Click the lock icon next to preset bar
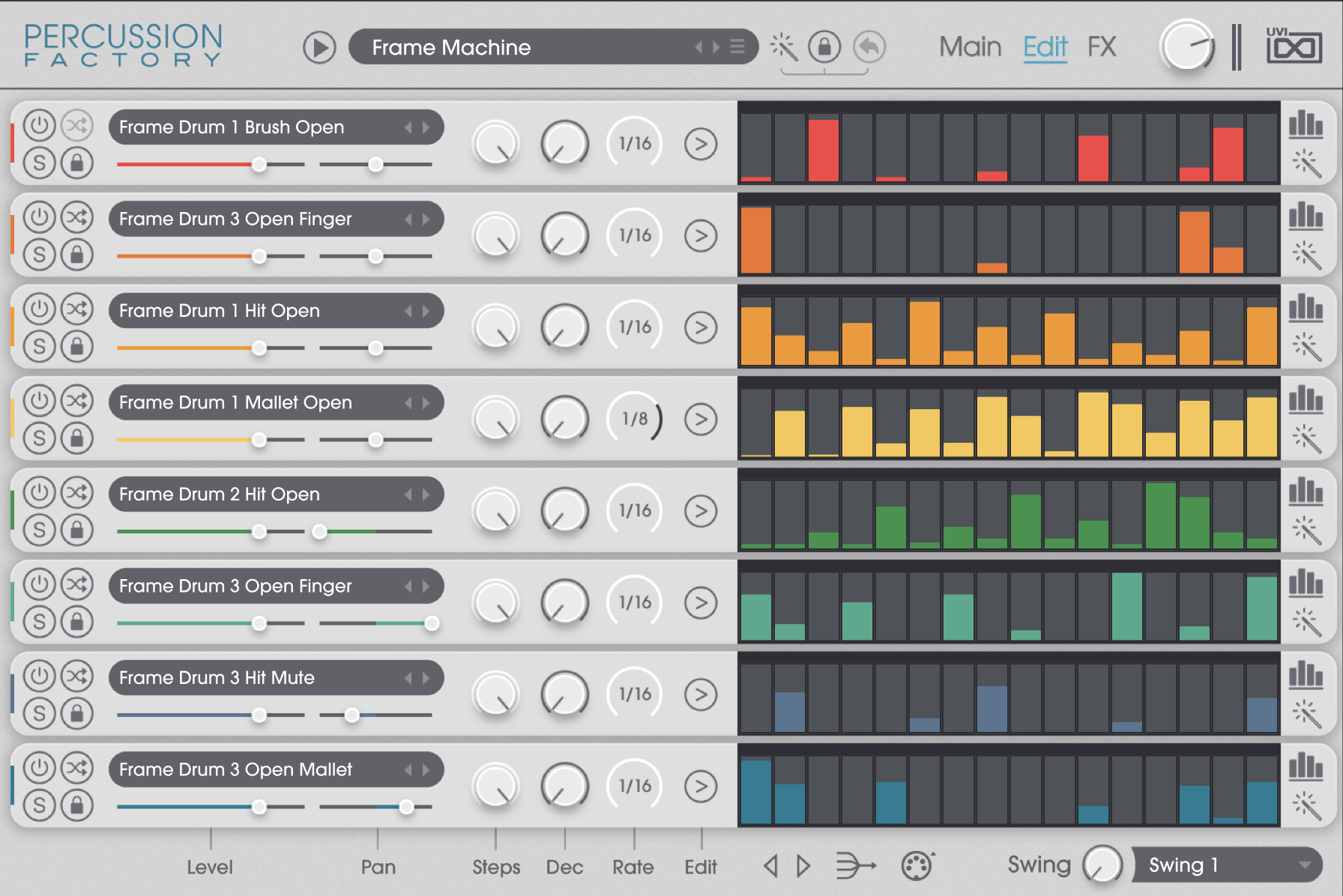This screenshot has height=896, width=1343. point(824,47)
